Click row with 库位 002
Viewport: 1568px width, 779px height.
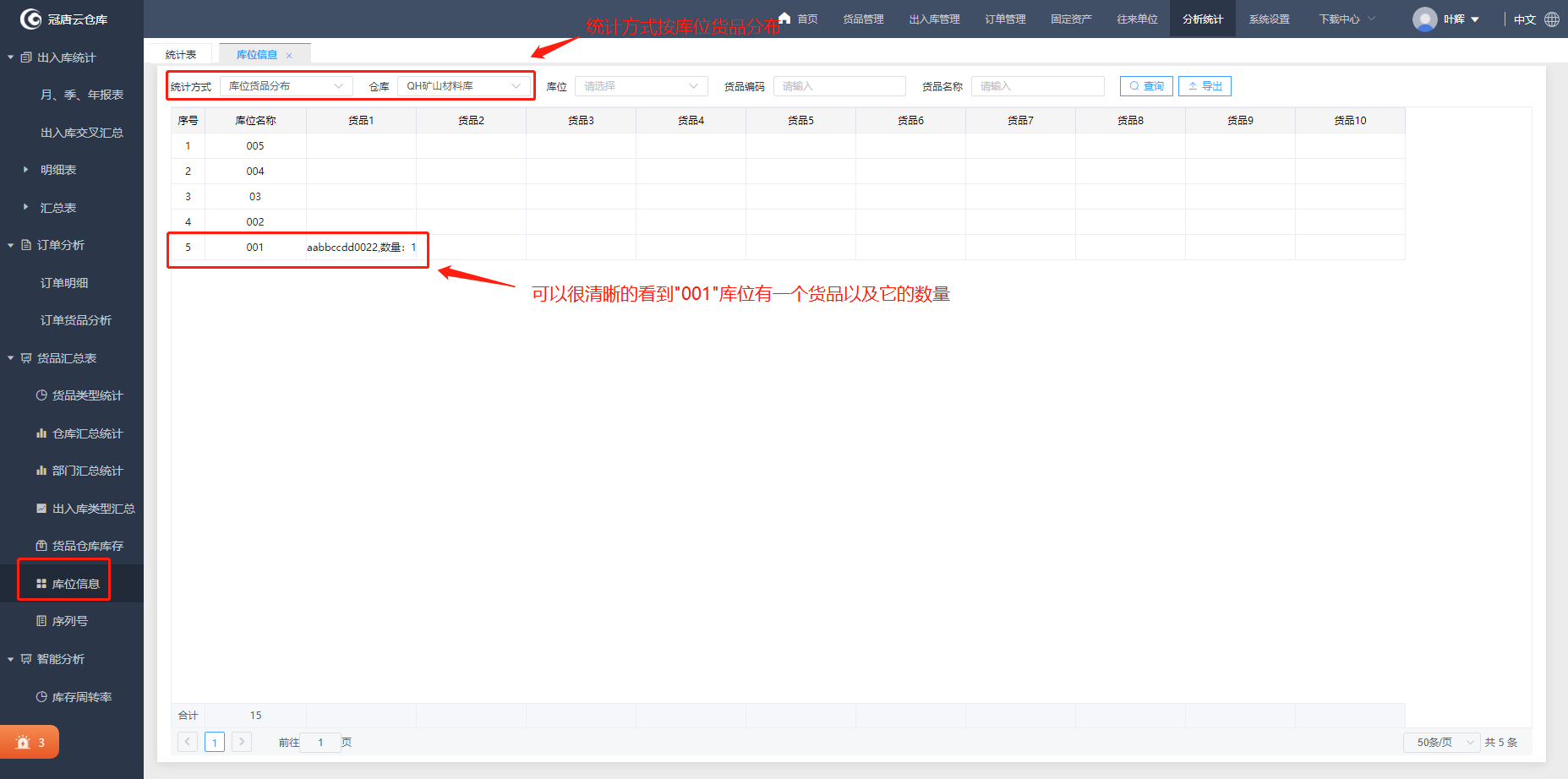[788, 221]
